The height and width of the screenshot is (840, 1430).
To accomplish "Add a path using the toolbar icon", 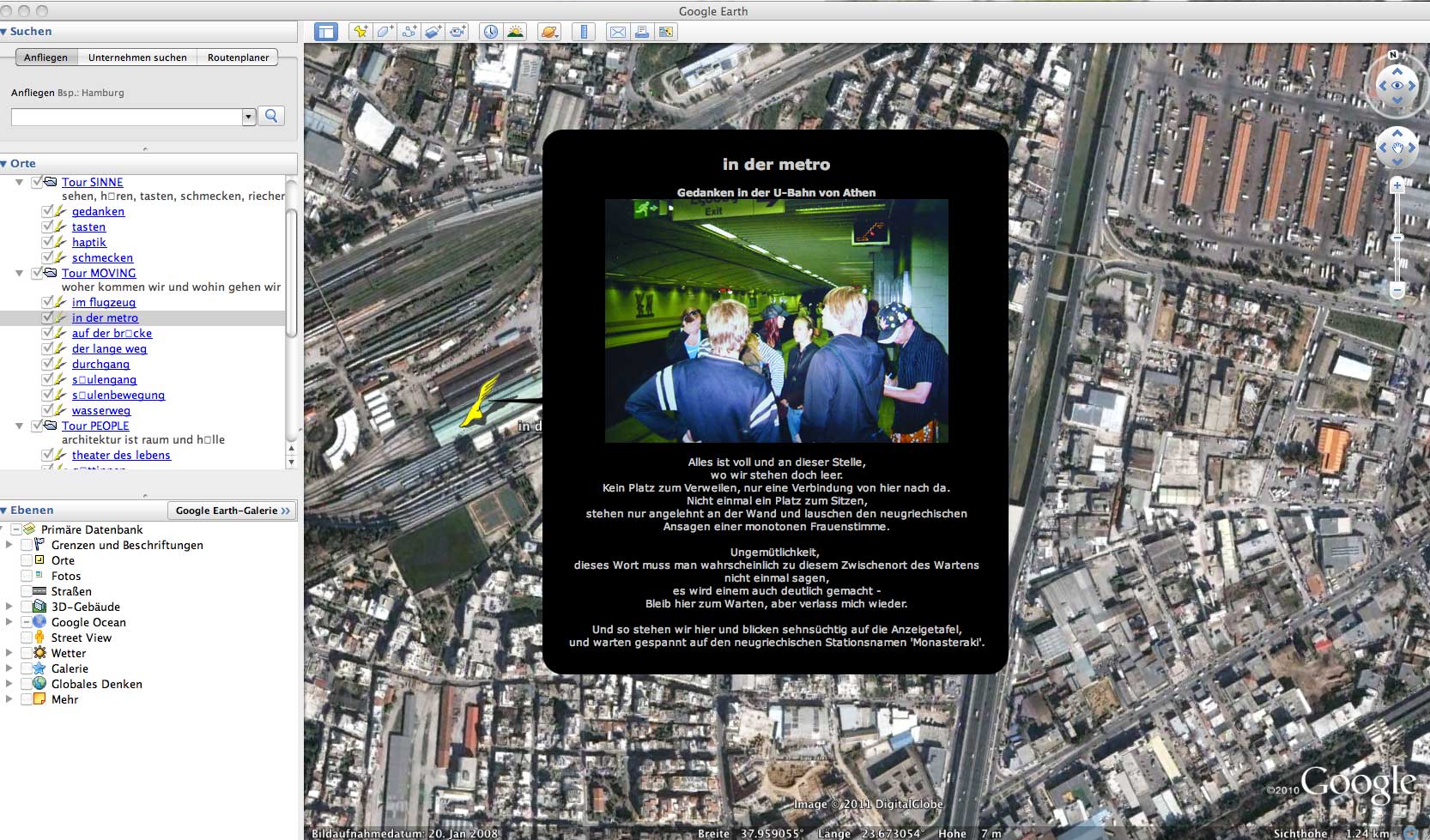I will [x=409, y=32].
